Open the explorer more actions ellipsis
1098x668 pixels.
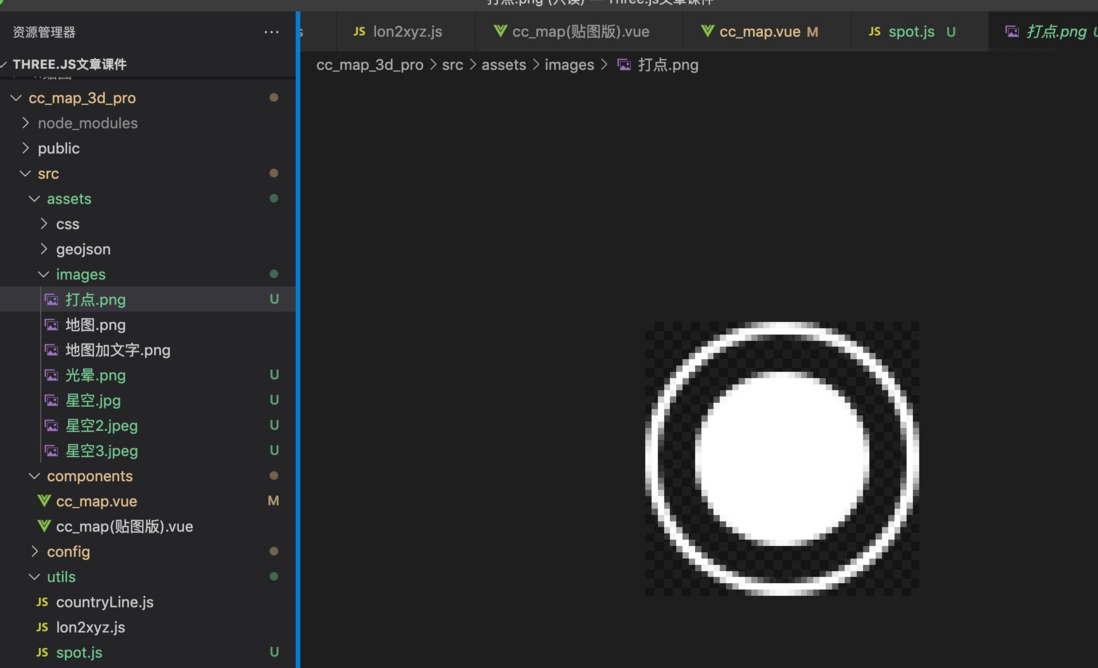pyautogui.click(x=272, y=32)
